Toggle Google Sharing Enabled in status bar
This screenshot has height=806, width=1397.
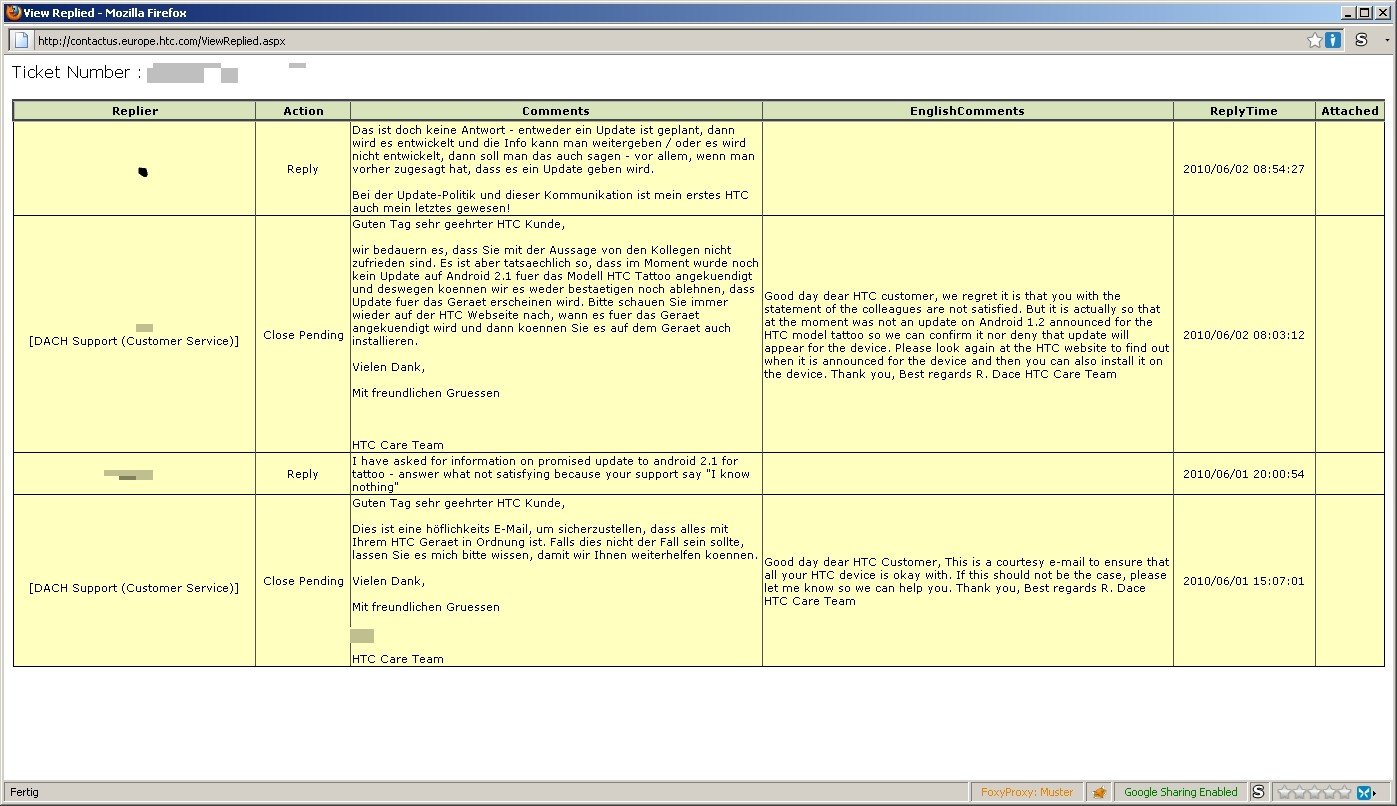pyautogui.click(x=1180, y=792)
